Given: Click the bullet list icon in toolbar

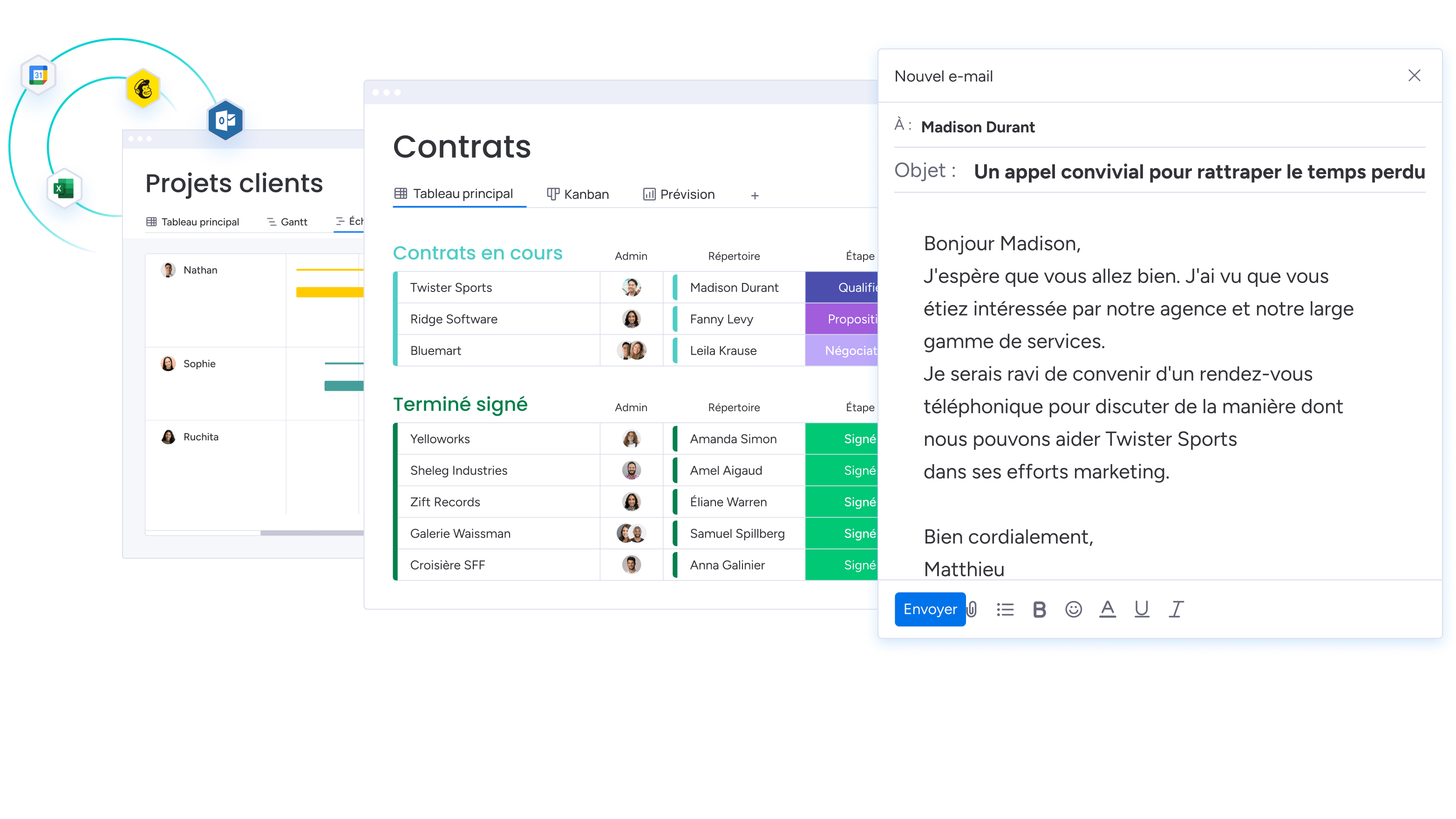Looking at the screenshot, I should 1005,608.
